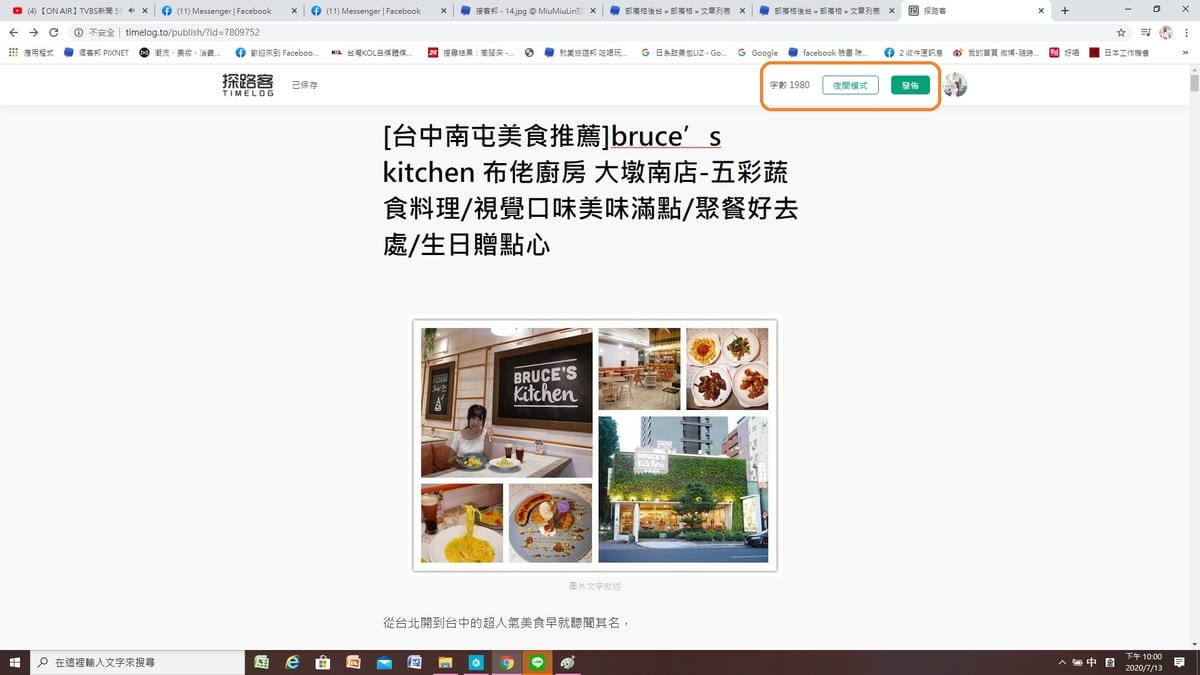Reload the page
The width and height of the screenshot is (1200, 675).
pos(54,32)
